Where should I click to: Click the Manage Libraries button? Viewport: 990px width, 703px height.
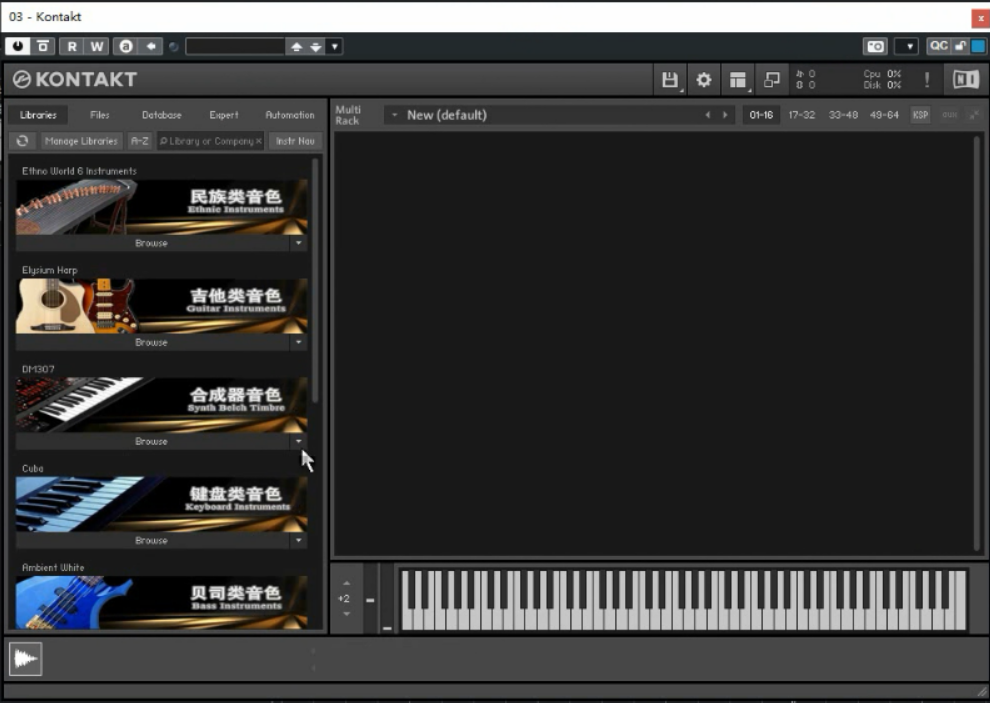point(82,142)
